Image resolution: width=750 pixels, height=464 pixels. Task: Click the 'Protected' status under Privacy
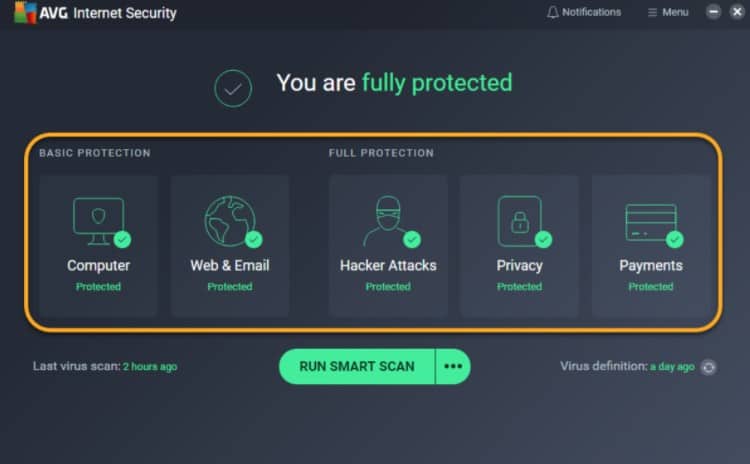coord(519,287)
